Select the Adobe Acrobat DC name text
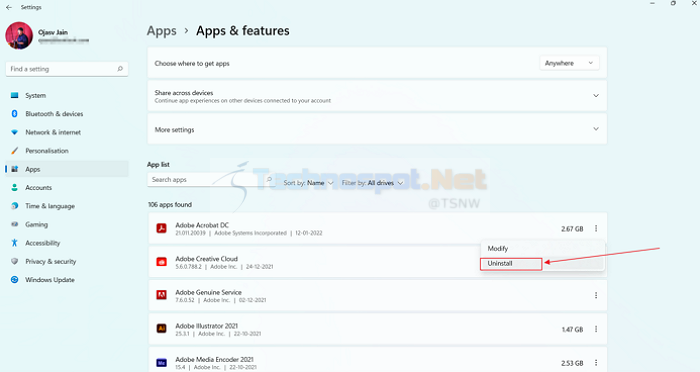The height and width of the screenshot is (372, 700). click(202, 225)
